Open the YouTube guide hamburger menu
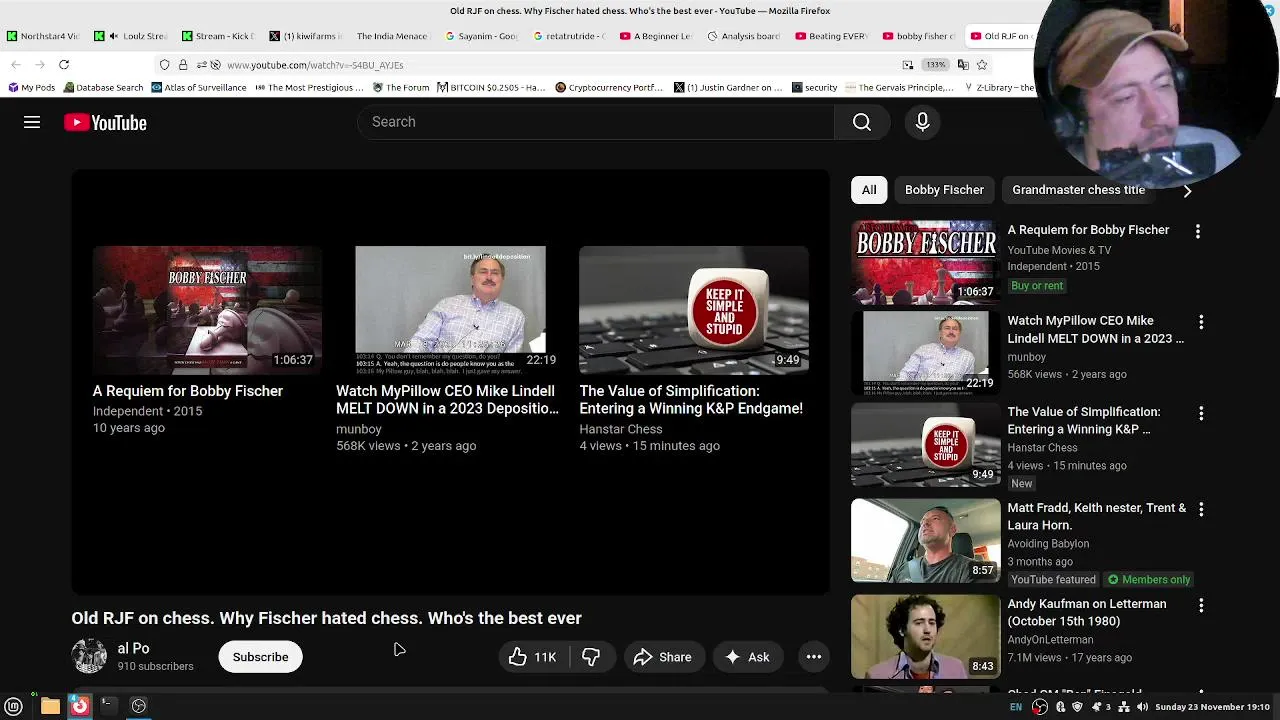 click(32, 122)
